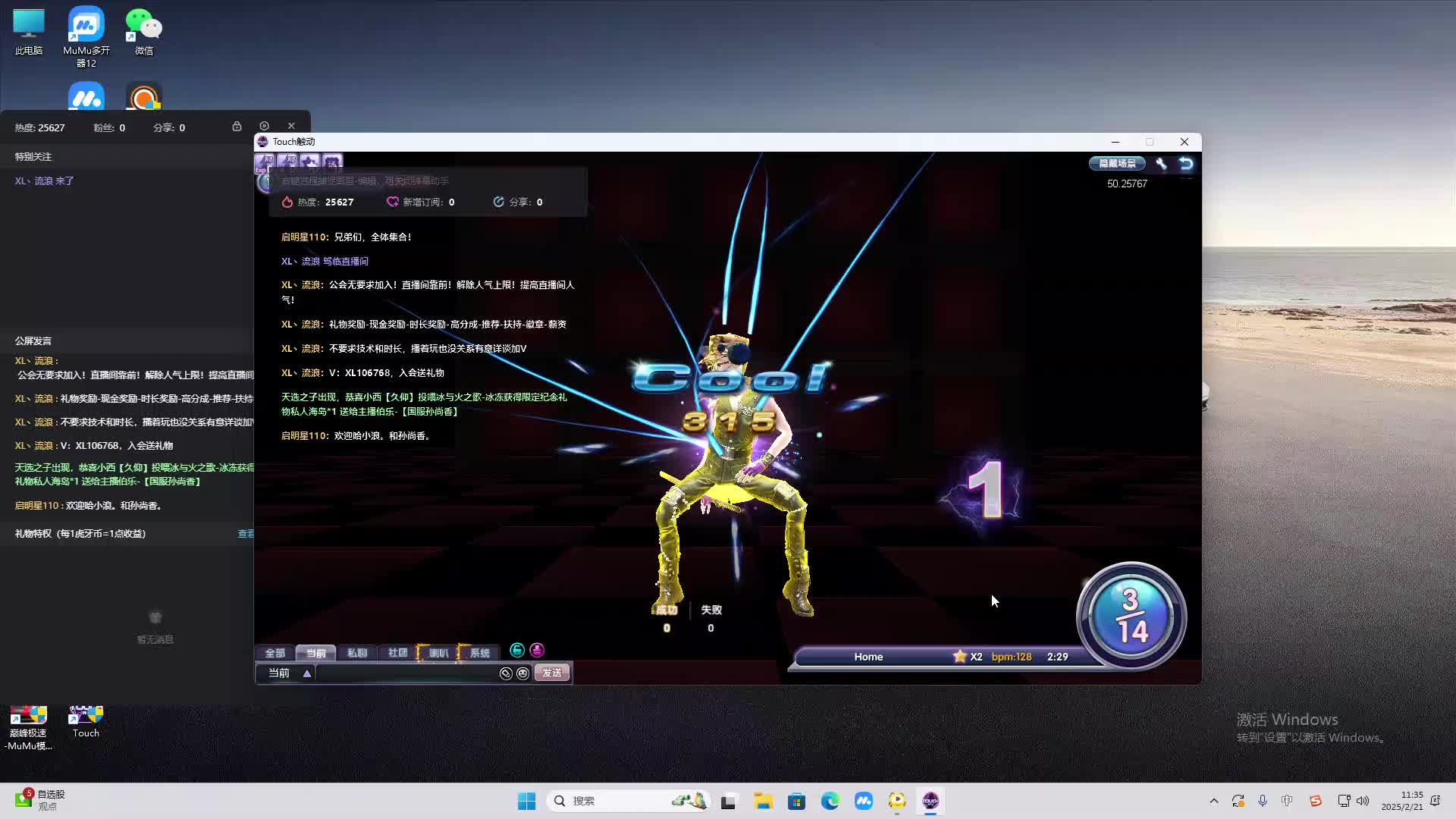Select the 喇叭 chat tab

[x=438, y=653]
